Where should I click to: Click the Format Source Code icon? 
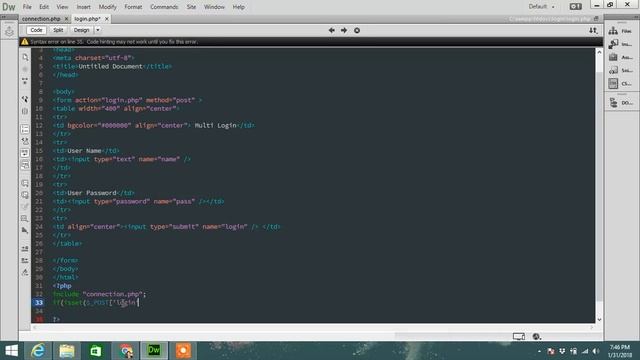click(25, 272)
